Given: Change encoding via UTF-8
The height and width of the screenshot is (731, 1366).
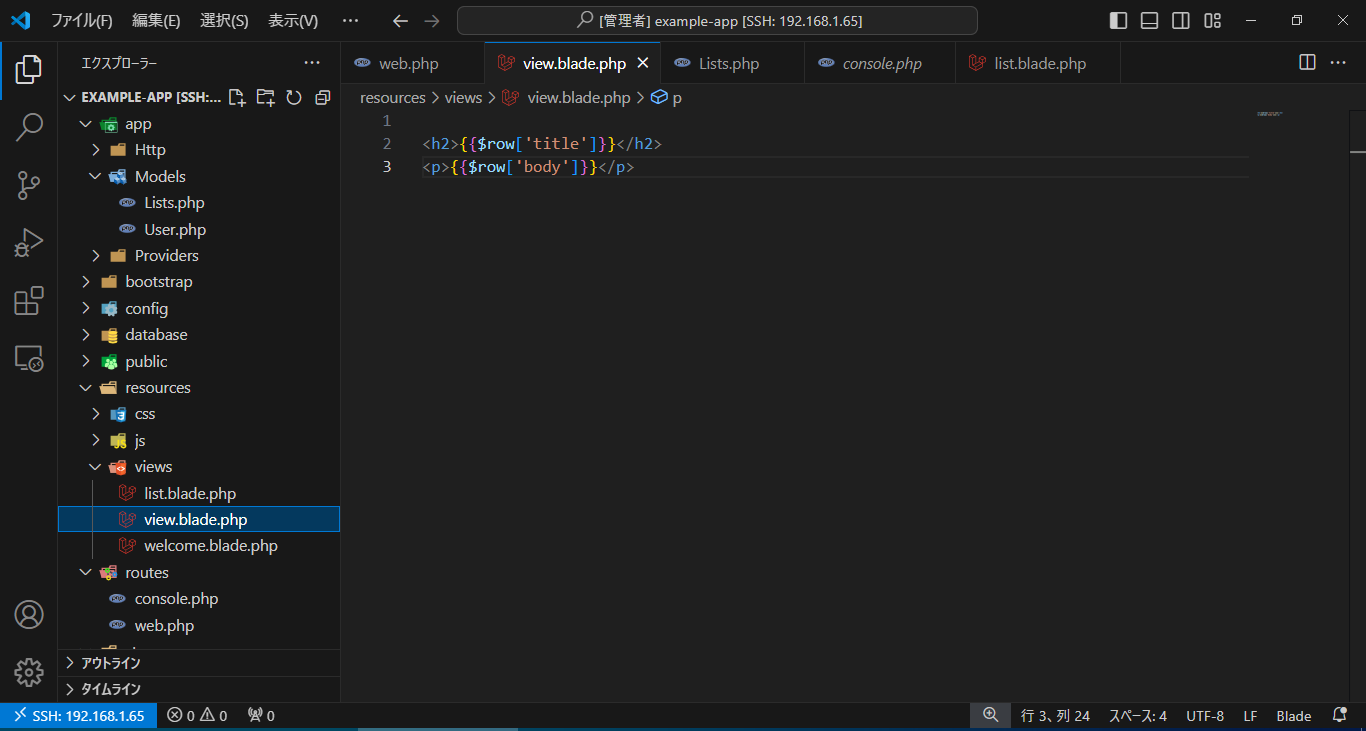Looking at the screenshot, I should point(1205,715).
